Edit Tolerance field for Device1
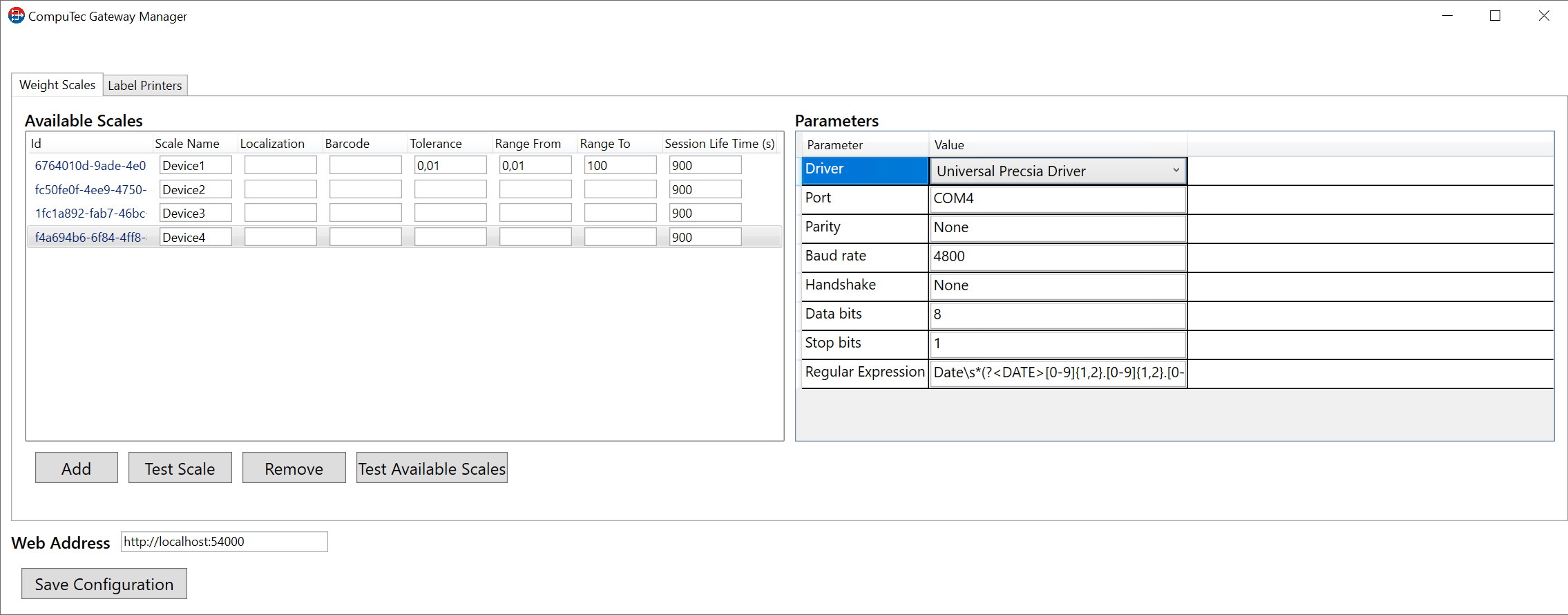 450,166
